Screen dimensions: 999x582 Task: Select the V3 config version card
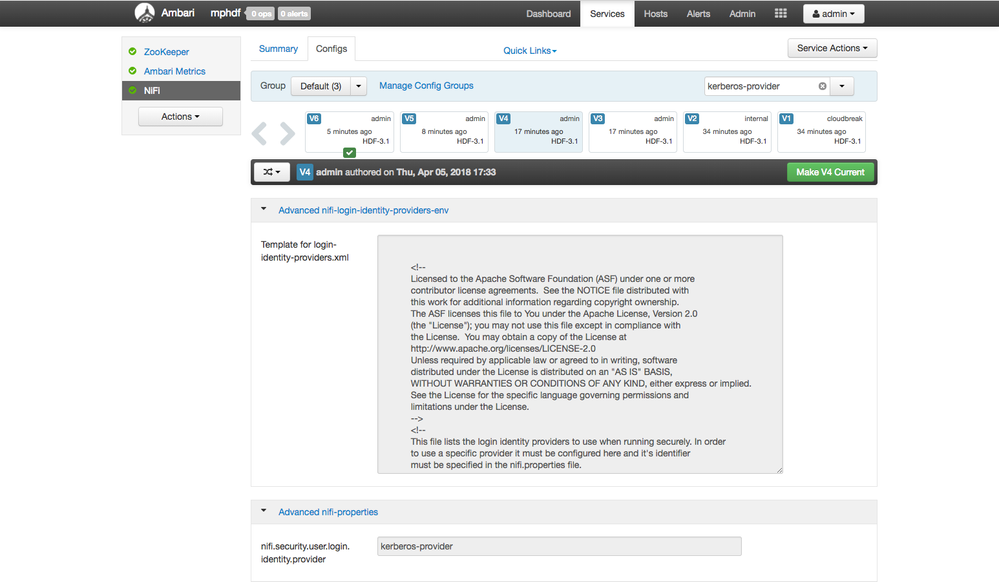(x=633, y=132)
